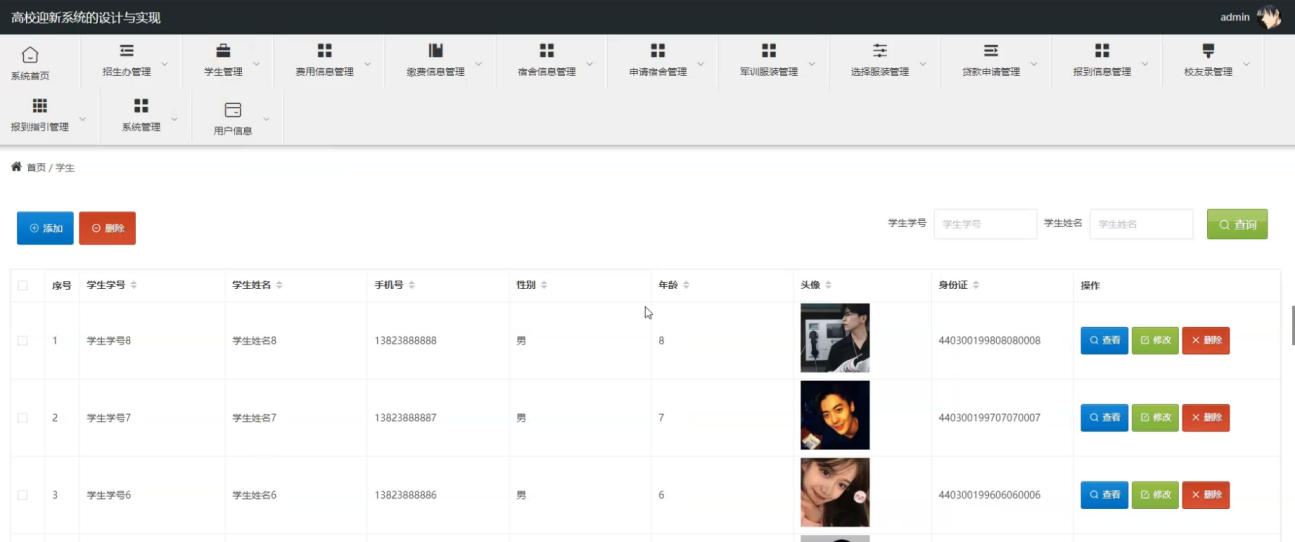Open the 宿舍信息管理 menu
Screen dimensions: 1295x542
point(551,62)
